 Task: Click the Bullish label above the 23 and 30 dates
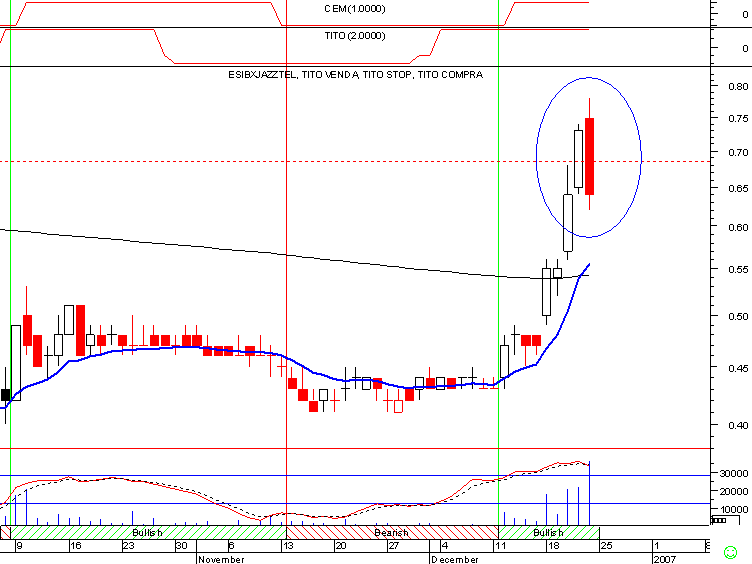coord(147,532)
